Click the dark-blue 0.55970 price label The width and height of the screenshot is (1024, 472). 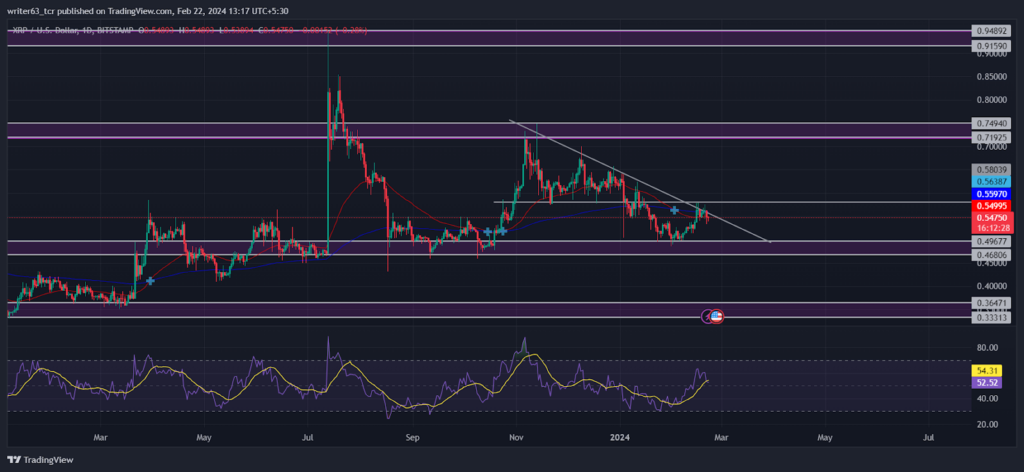991,194
